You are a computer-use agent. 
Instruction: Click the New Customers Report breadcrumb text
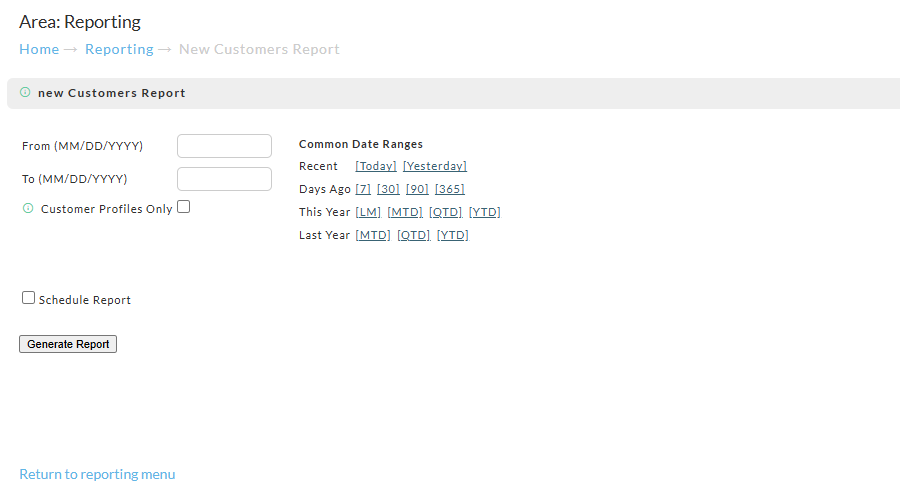[x=259, y=49]
